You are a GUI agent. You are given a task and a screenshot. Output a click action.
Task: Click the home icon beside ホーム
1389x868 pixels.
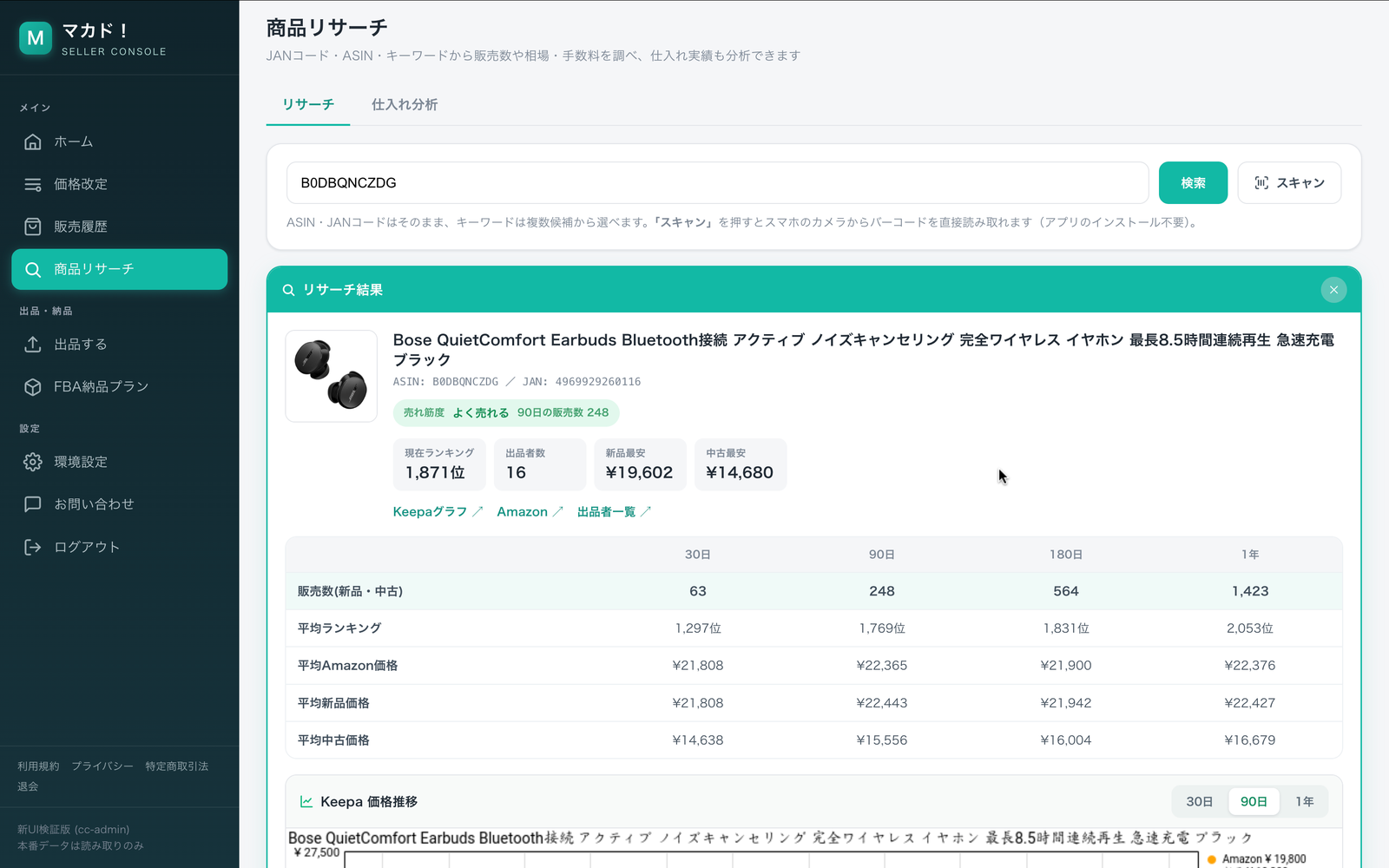tap(33, 141)
